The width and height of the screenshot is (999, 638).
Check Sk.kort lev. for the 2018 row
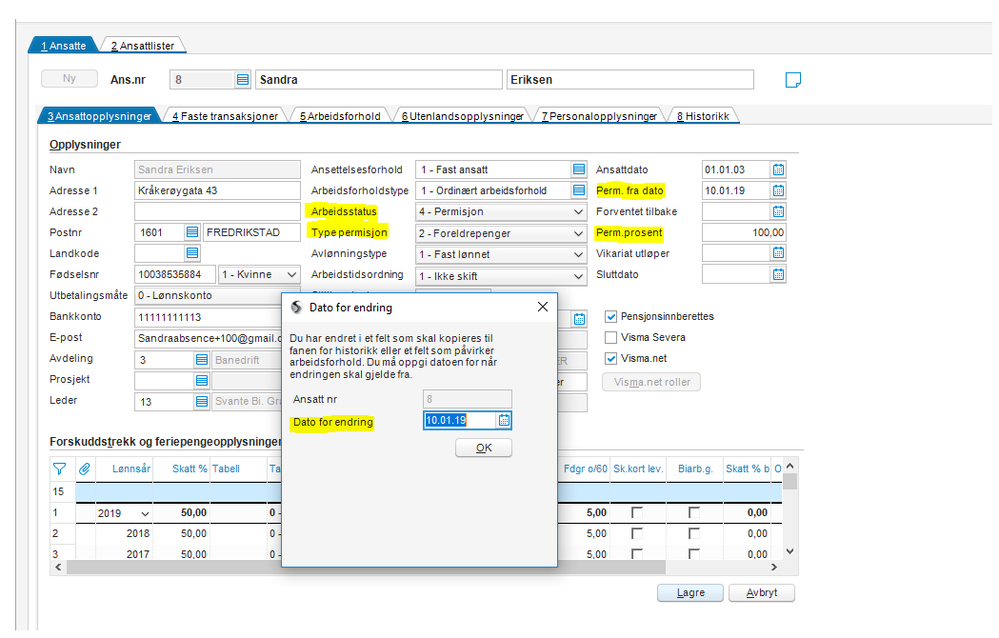(636, 533)
